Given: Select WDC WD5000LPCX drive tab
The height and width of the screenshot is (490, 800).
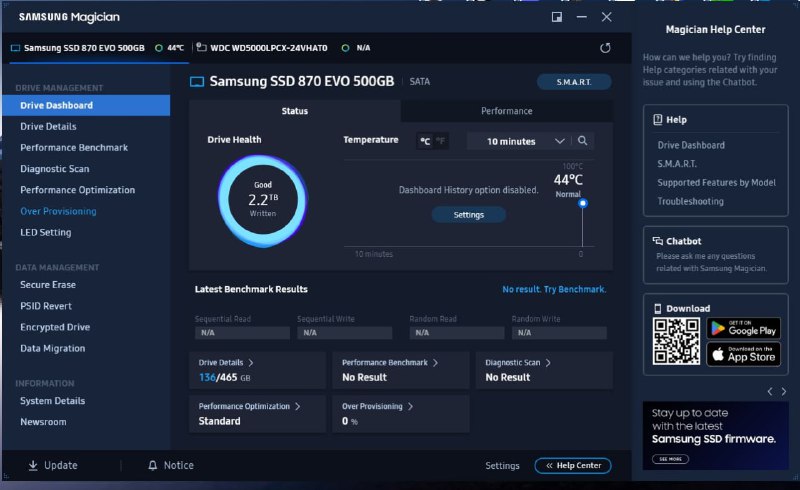Looking at the screenshot, I should (x=283, y=48).
